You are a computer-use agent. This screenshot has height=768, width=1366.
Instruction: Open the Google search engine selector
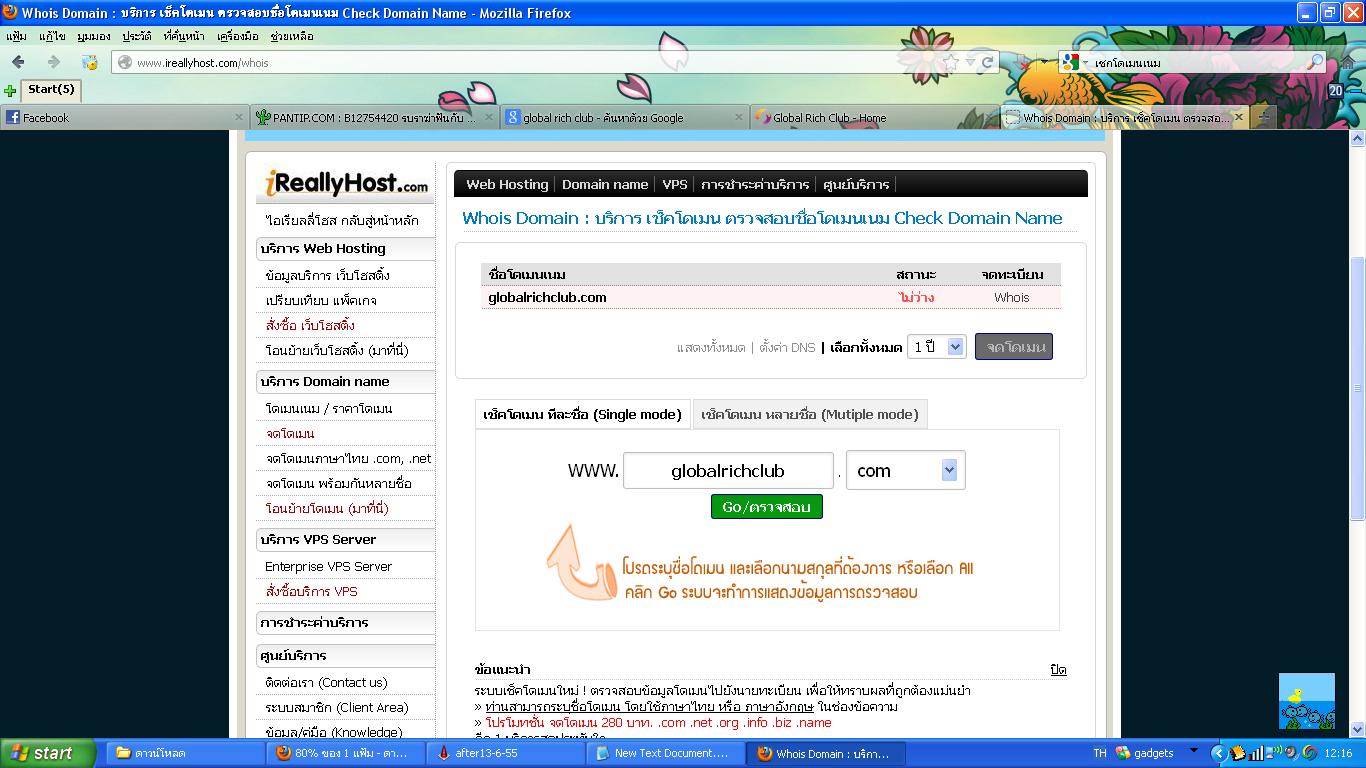[x=1075, y=62]
